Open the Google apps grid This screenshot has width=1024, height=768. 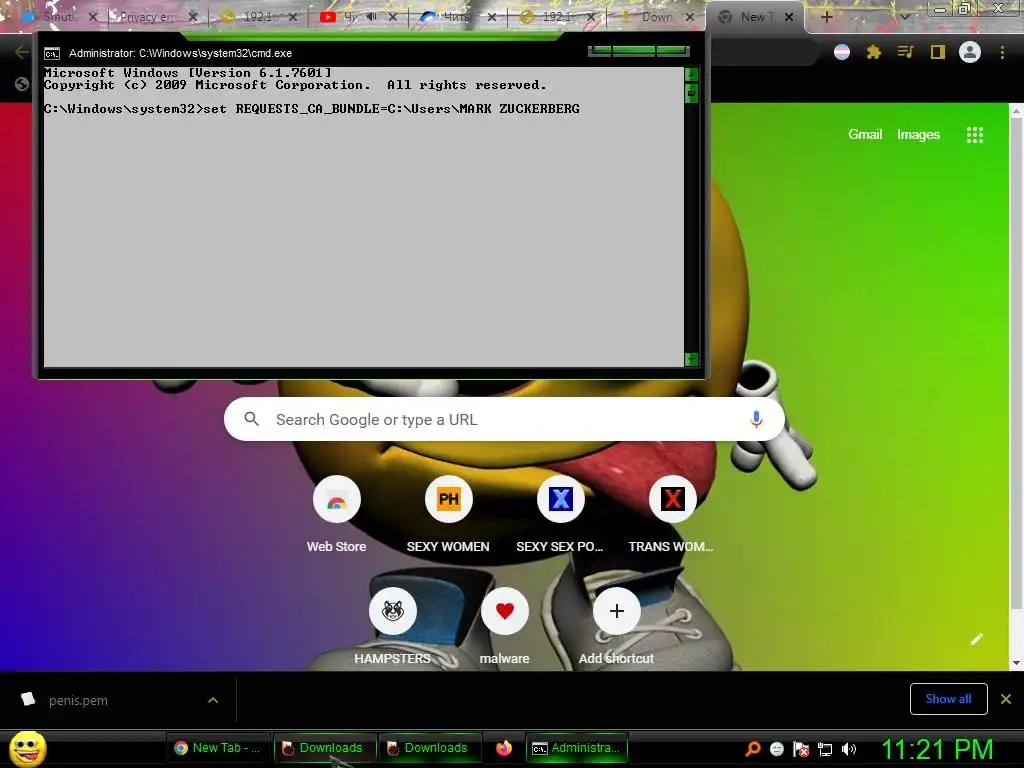pos(974,135)
